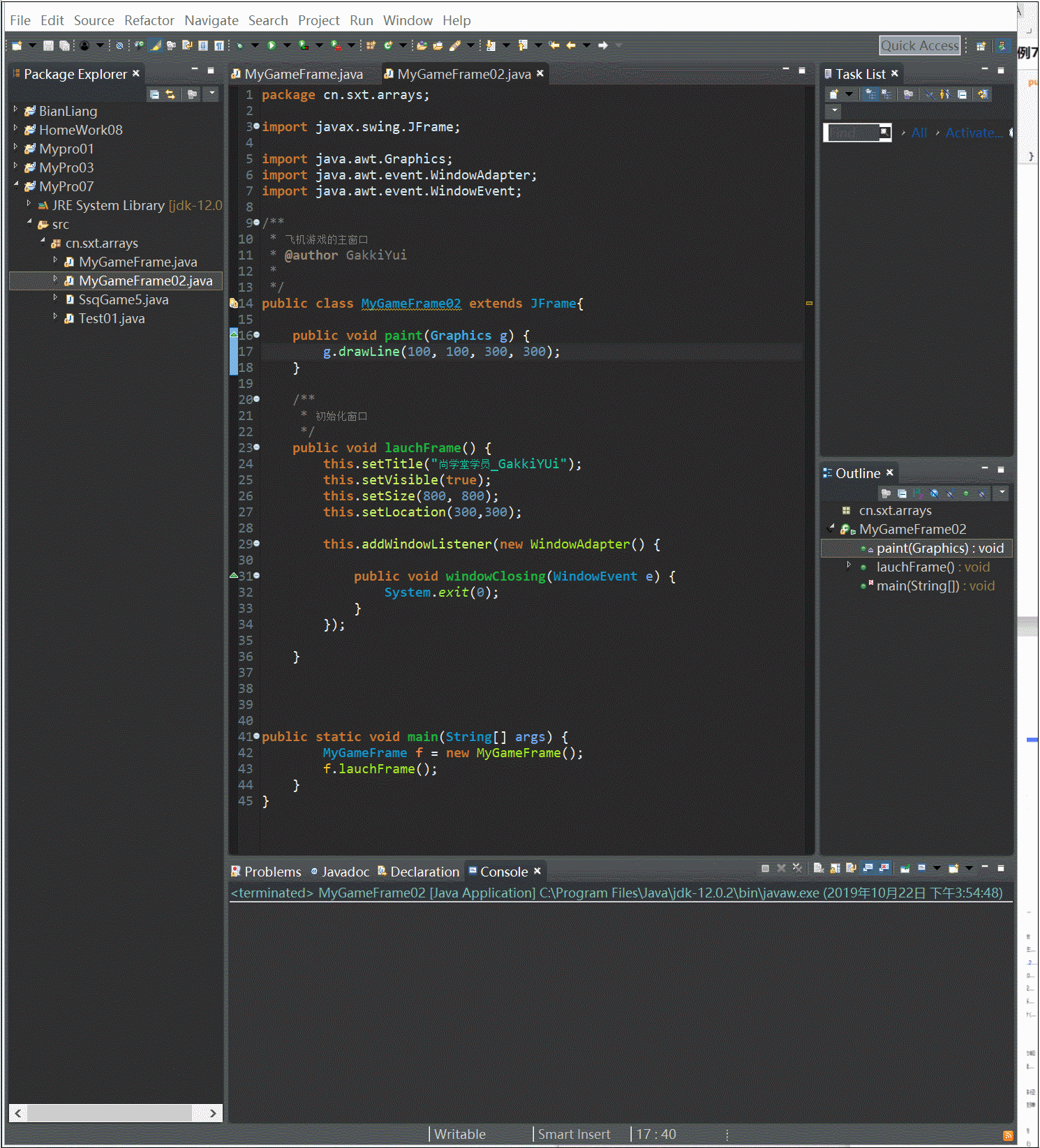Toggle Show Console on standard output change
The height and width of the screenshot is (1148, 1040).
click(868, 868)
